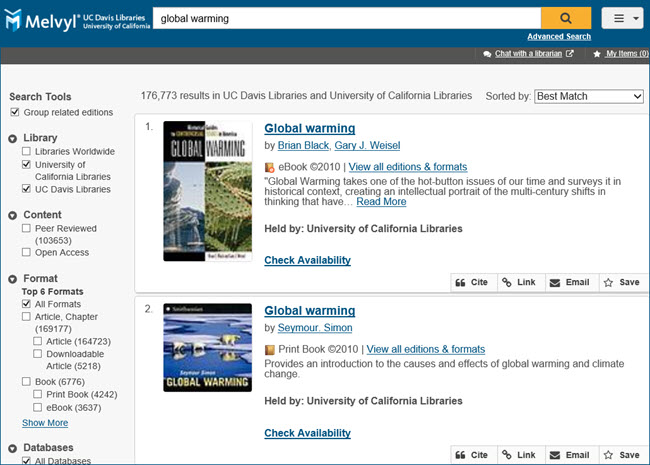Click Email button for result 2
Image resolution: width=650 pixels, height=465 pixels.
coord(570,455)
